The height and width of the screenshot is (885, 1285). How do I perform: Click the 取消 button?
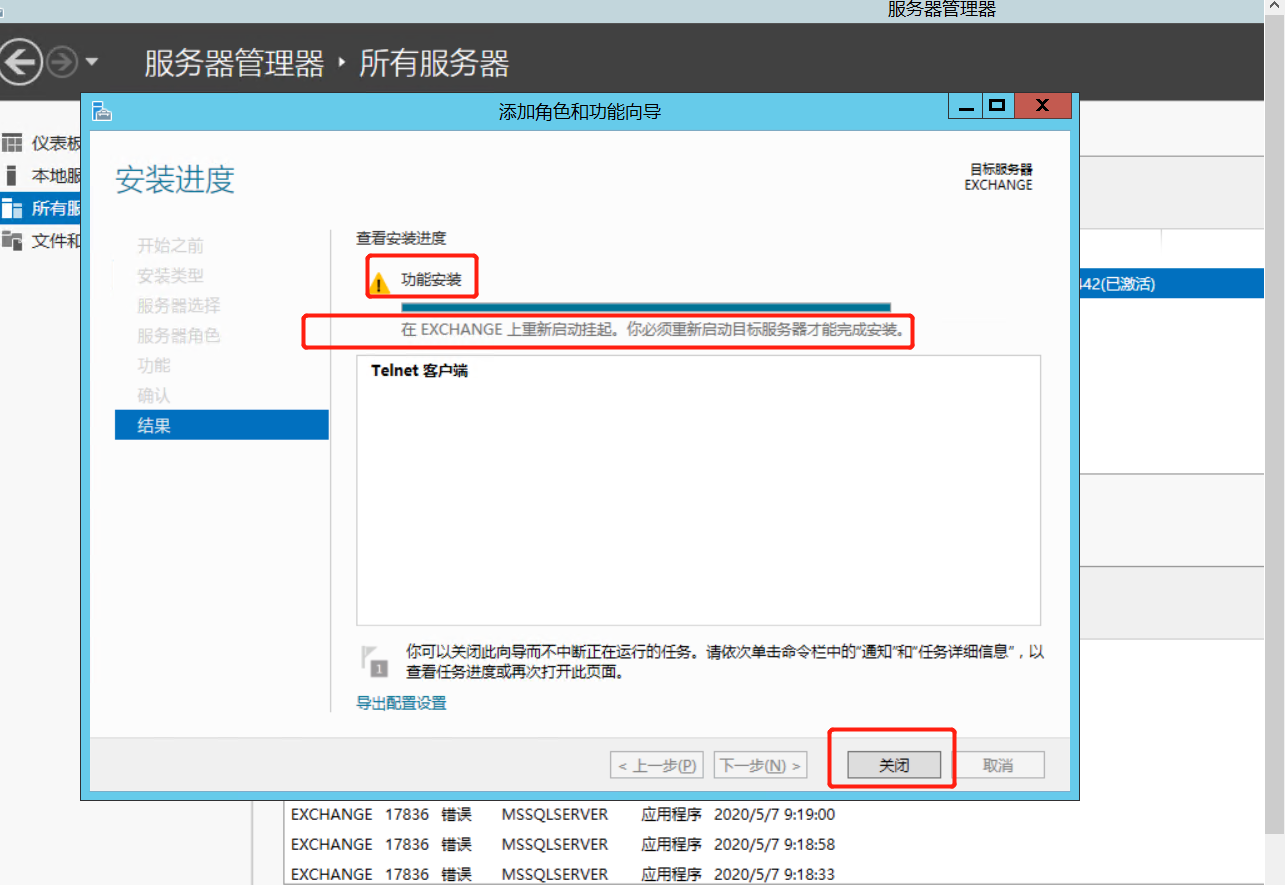(998, 765)
